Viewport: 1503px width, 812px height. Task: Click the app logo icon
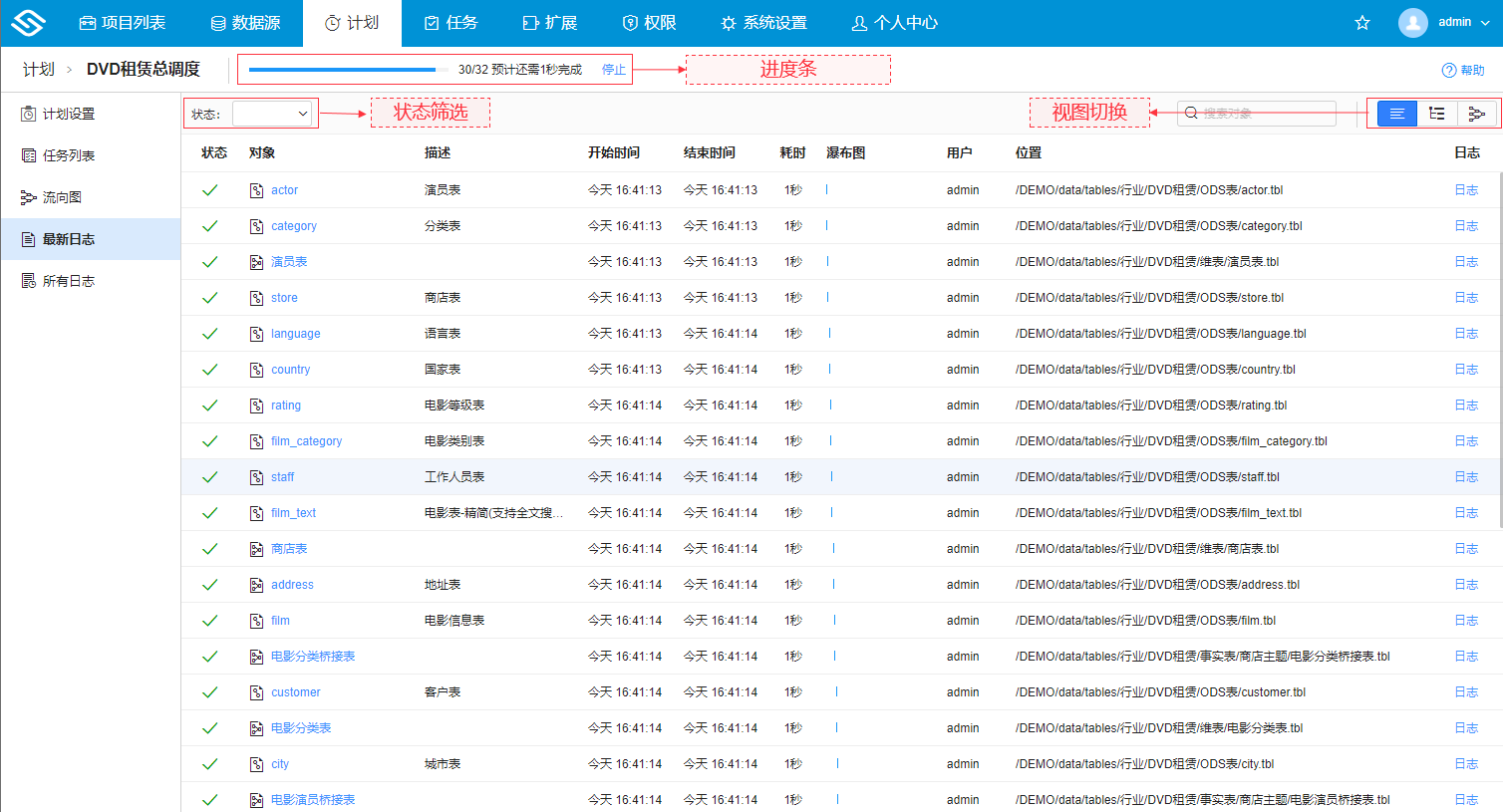[x=29, y=23]
